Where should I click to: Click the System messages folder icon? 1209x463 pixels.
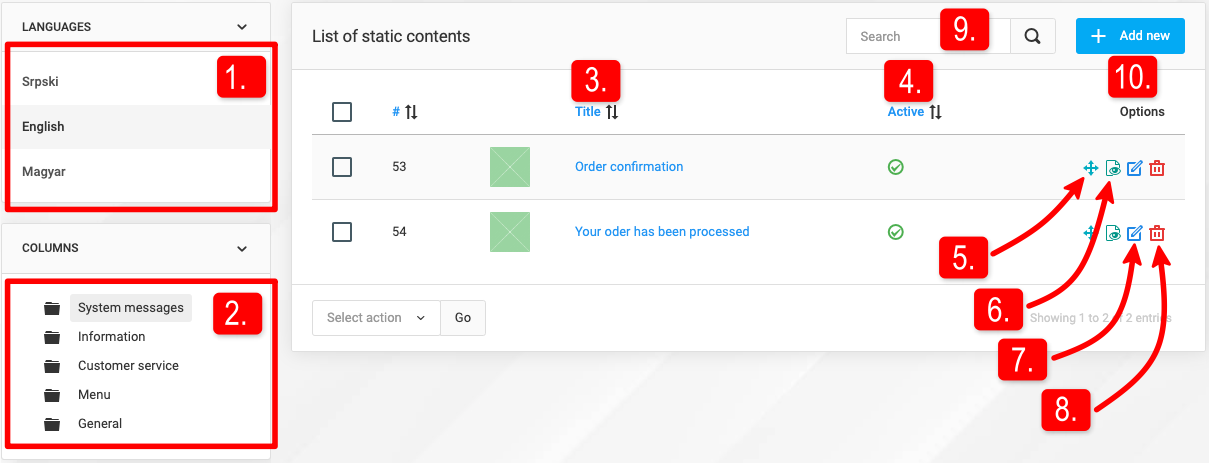tap(52, 308)
